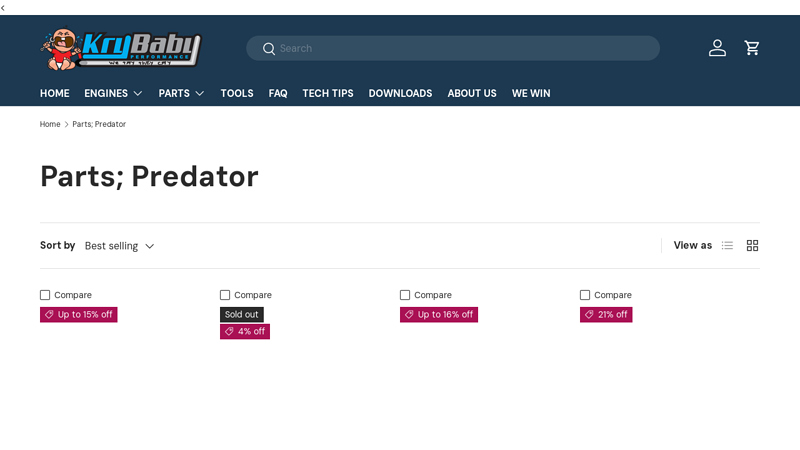Click the 4% off badge
Screen dimensions: 800x450
[245, 332]
